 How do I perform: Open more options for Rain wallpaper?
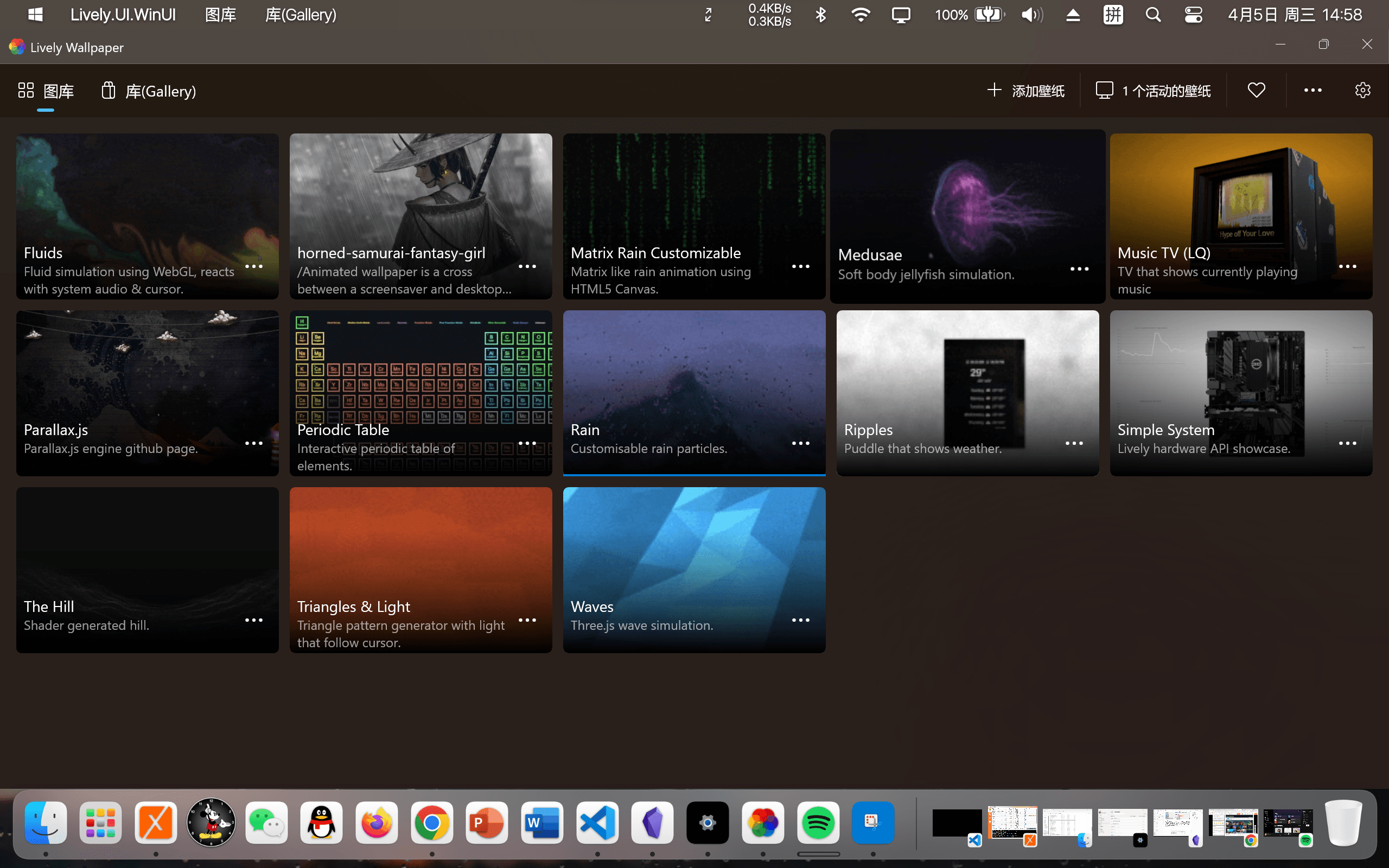click(801, 443)
